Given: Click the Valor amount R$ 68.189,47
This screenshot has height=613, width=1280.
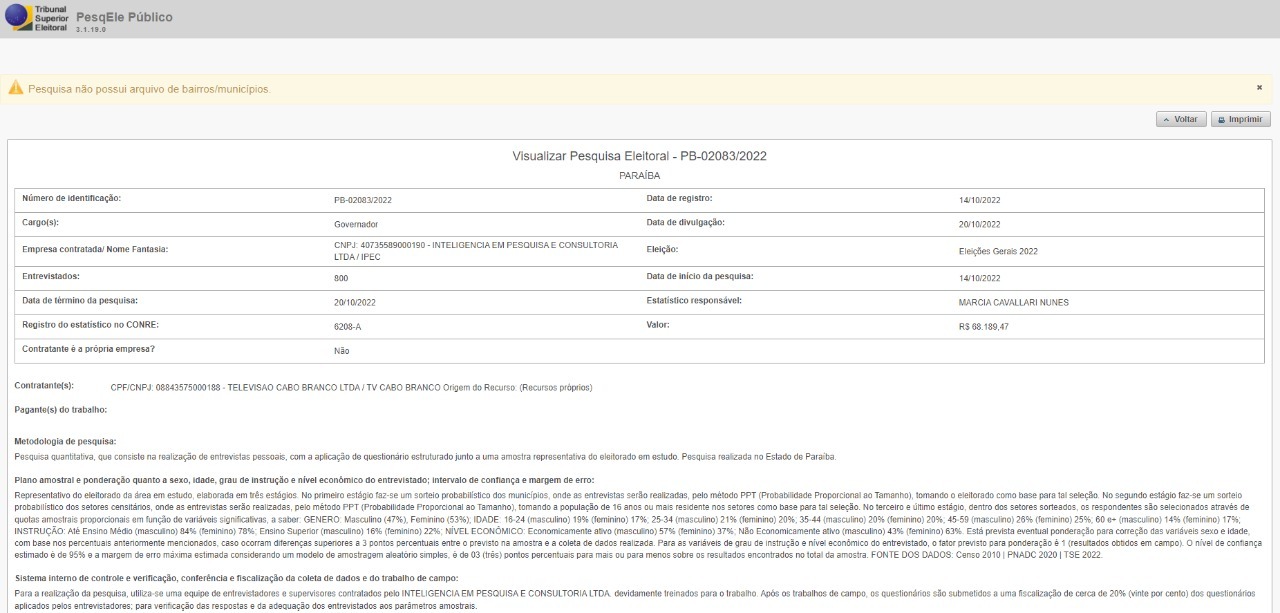Looking at the screenshot, I should pyautogui.click(x=984, y=326).
